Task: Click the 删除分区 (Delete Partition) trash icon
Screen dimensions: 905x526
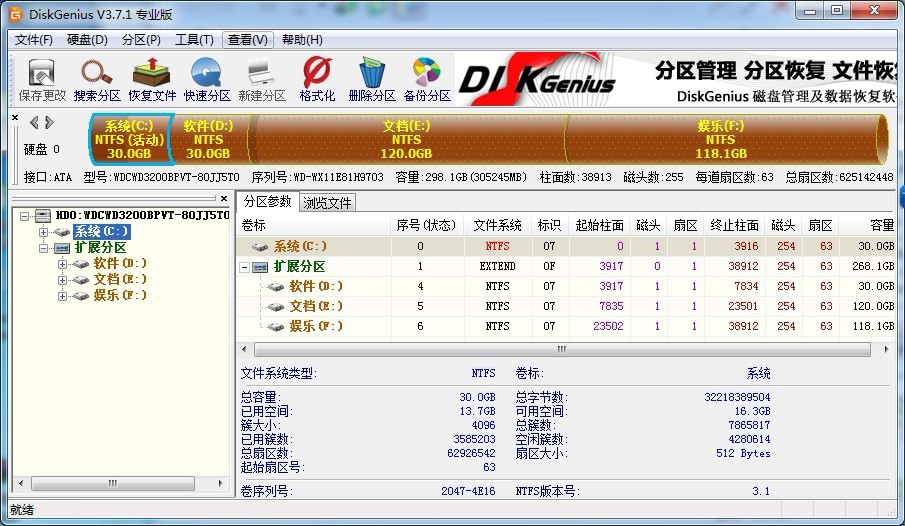Action: (x=372, y=80)
